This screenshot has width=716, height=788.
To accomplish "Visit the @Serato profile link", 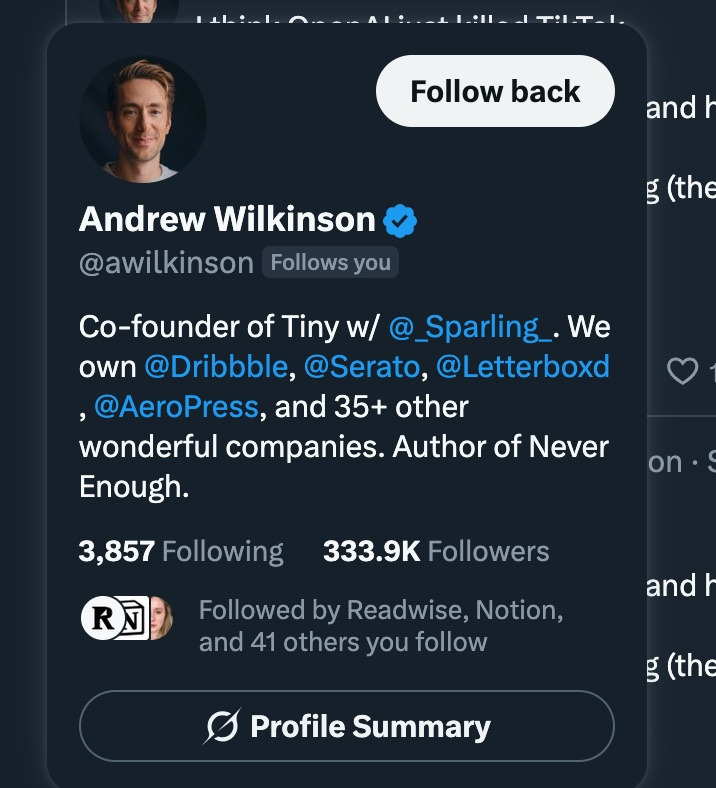I will tap(361, 367).
